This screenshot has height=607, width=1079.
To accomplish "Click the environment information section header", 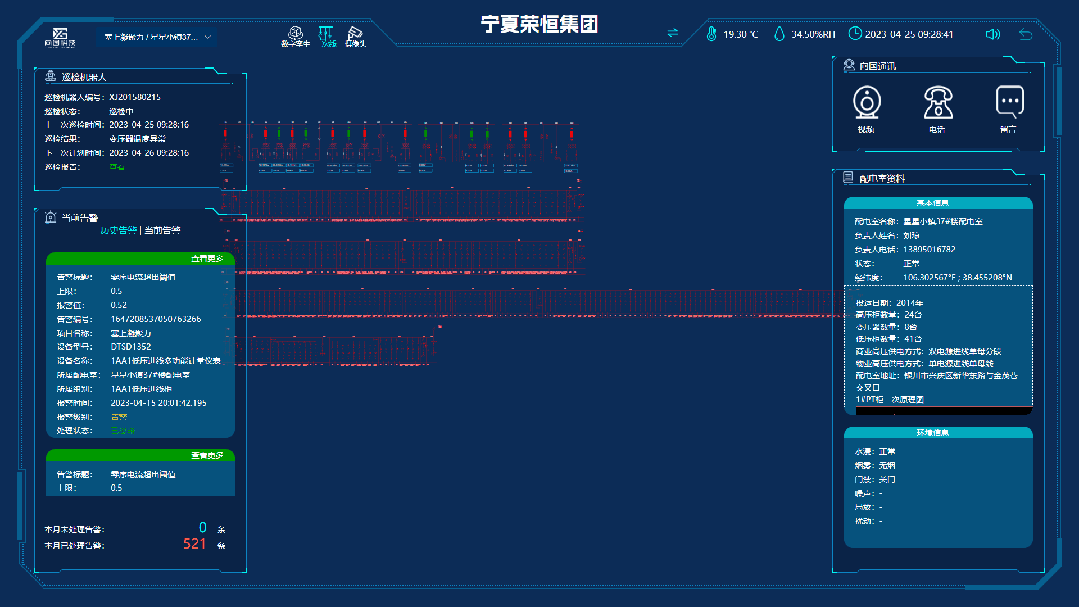I will pyautogui.click(x=938, y=433).
